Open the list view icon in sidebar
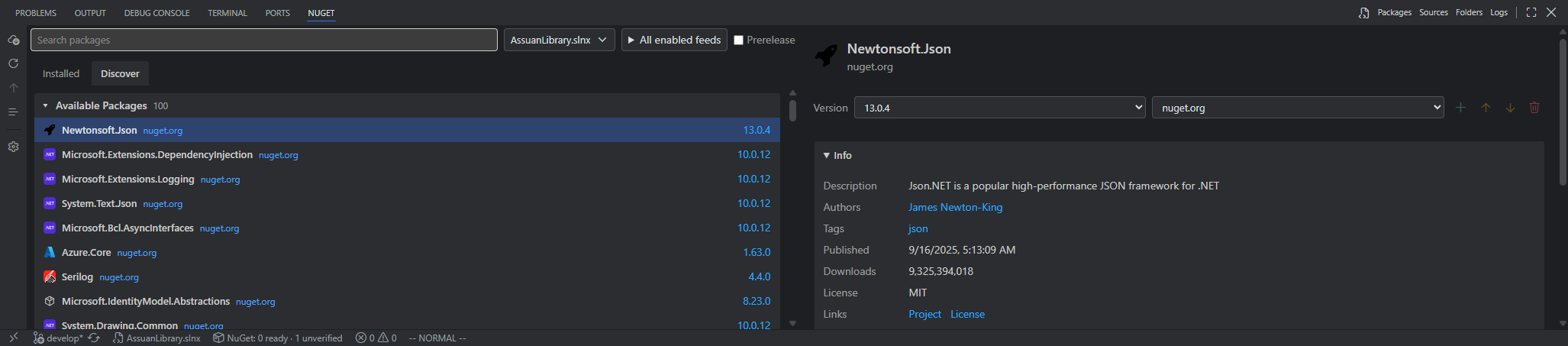The image size is (1568, 346). pos(13,112)
